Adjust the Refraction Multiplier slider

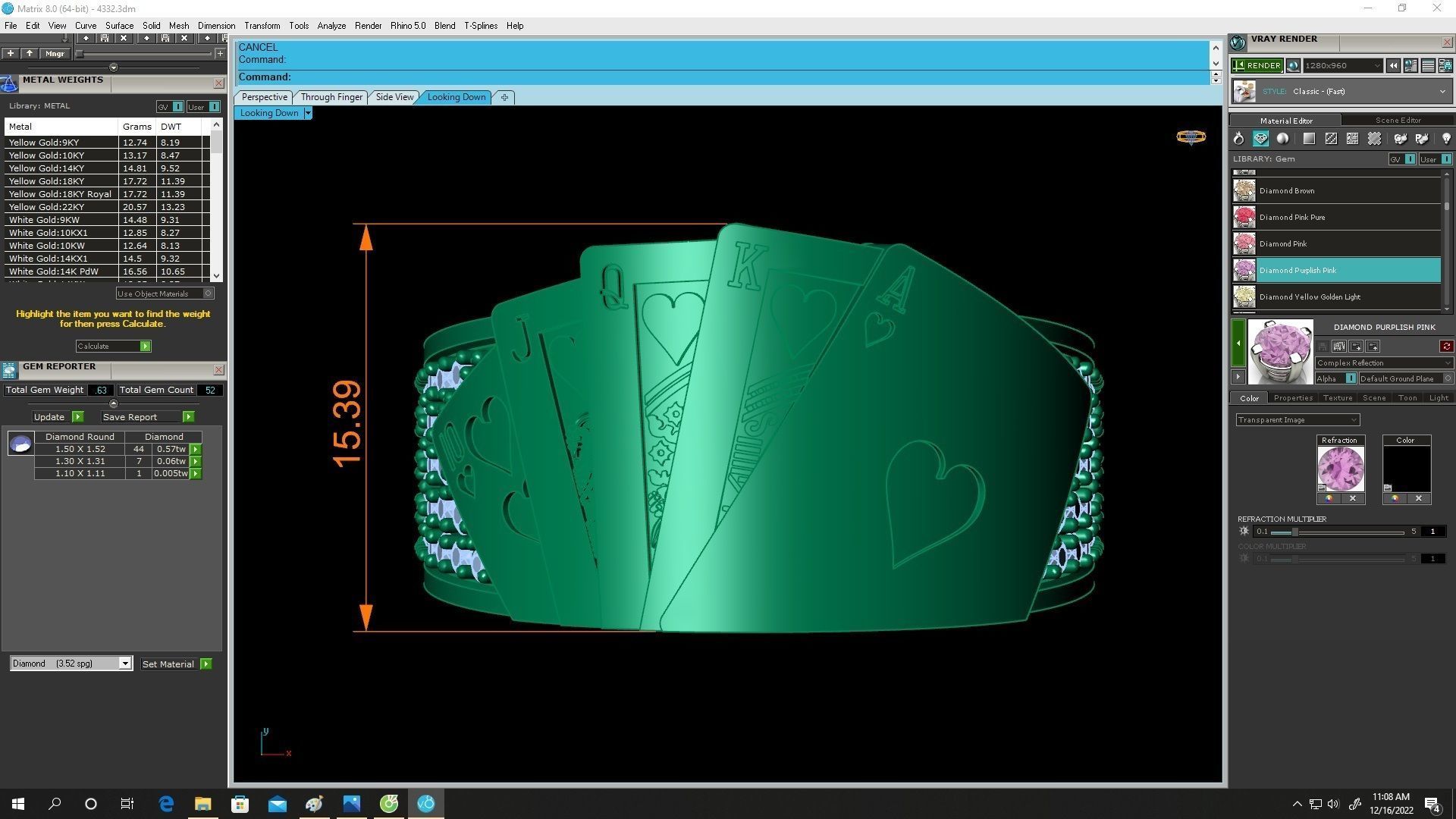1294,532
